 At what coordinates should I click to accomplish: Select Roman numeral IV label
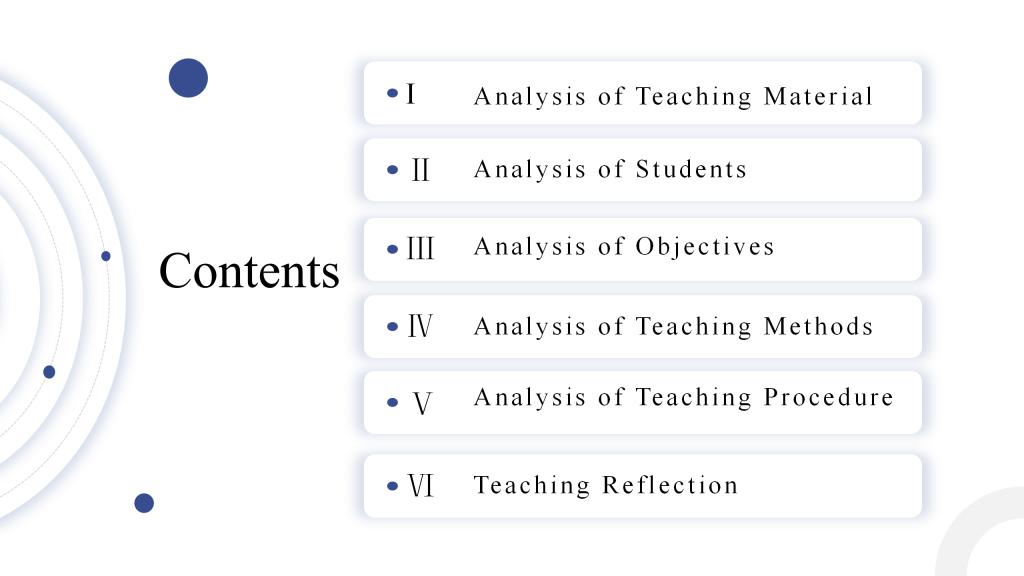tap(420, 325)
